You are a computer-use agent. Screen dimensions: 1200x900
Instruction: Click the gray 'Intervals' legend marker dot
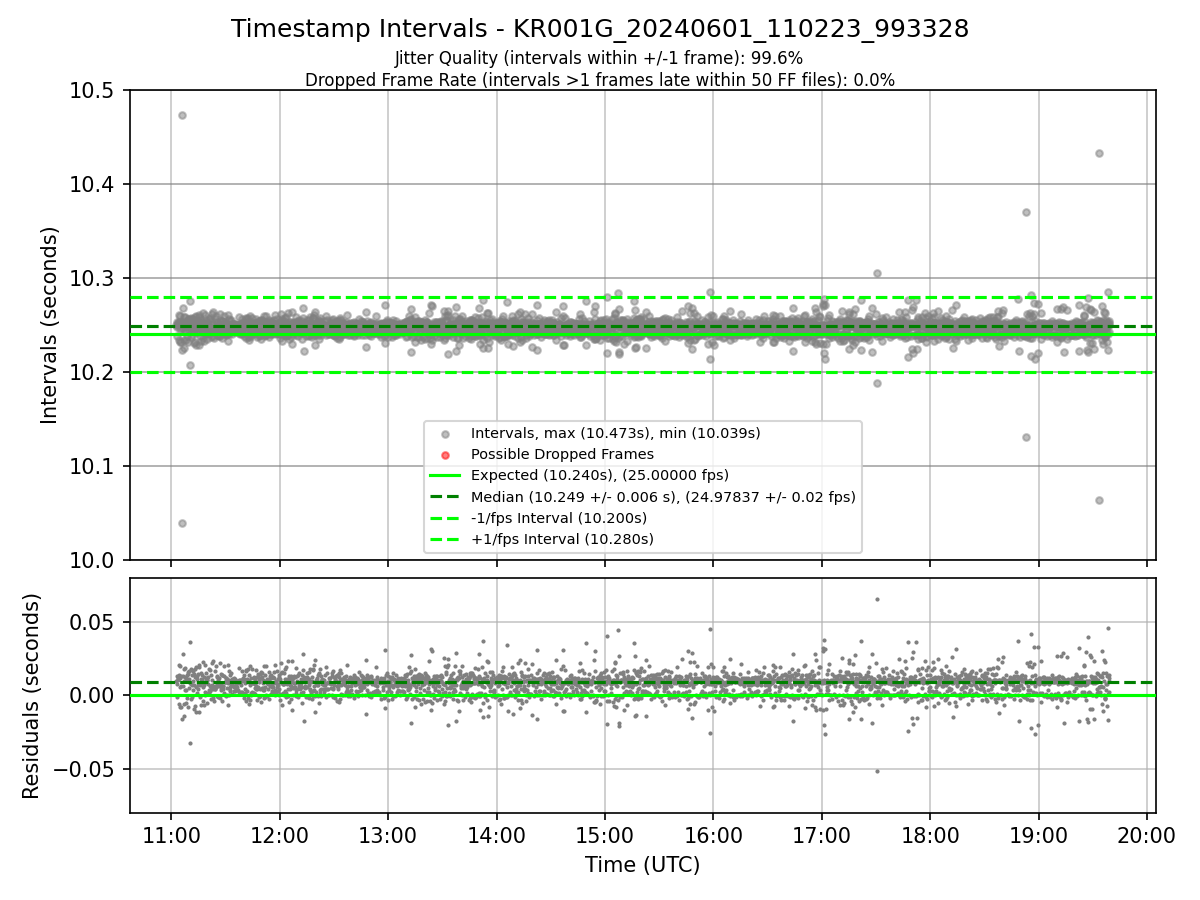445,434
